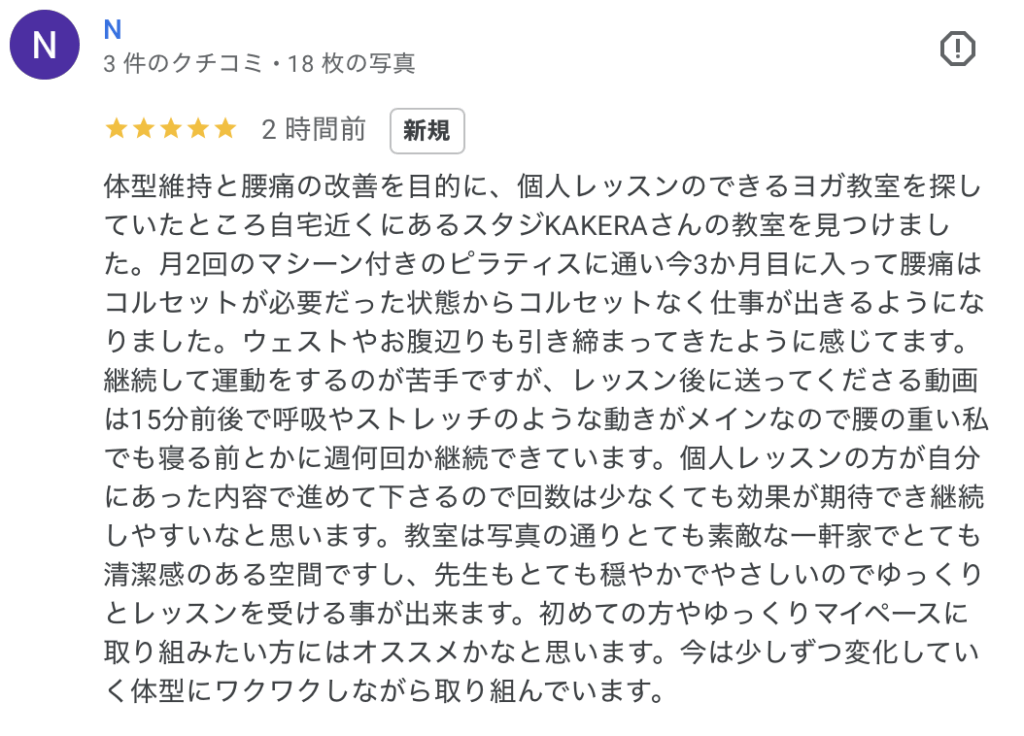Click the third gold rating star
This screenshot has width=1024, height=736.
pos(171,129)
